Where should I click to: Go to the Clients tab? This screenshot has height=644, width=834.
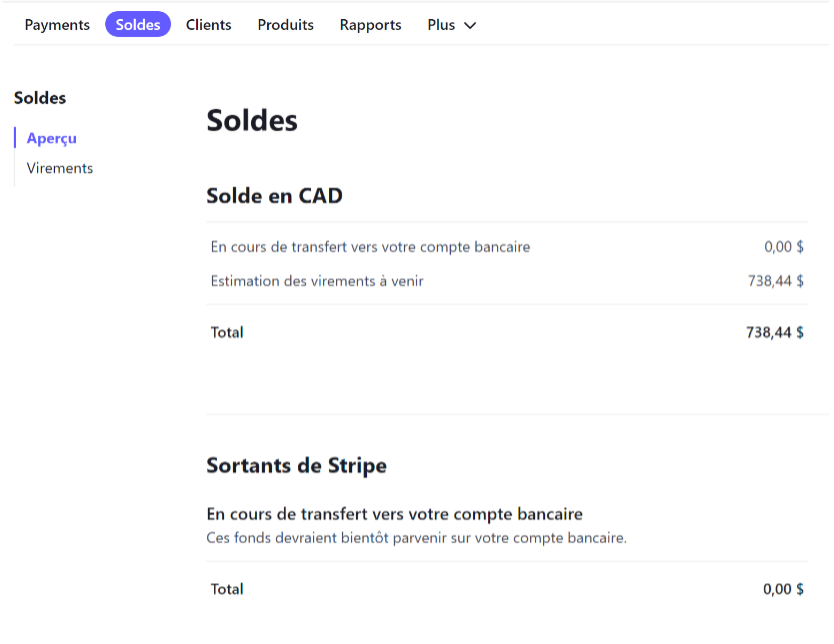208,25
